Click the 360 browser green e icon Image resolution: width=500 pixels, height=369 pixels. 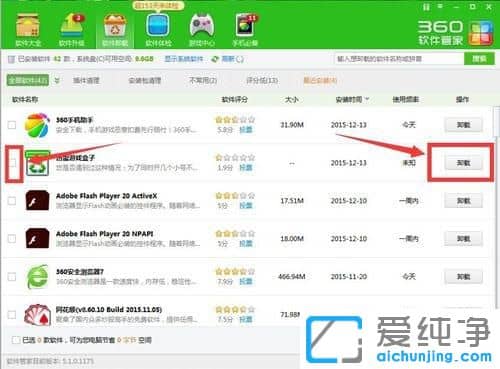(37, 277)
